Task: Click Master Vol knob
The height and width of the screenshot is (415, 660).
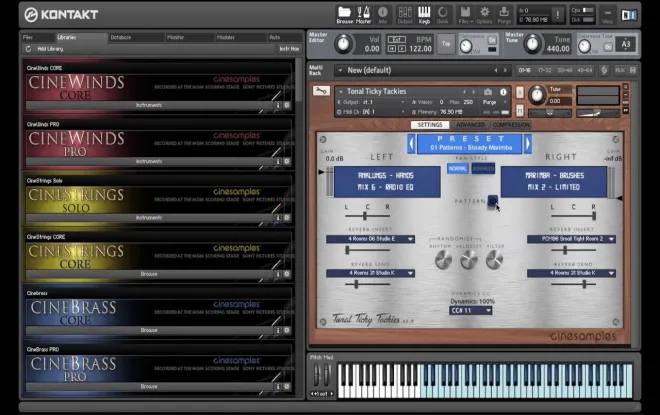Action: pyautogui.click(x=343, y=44)
